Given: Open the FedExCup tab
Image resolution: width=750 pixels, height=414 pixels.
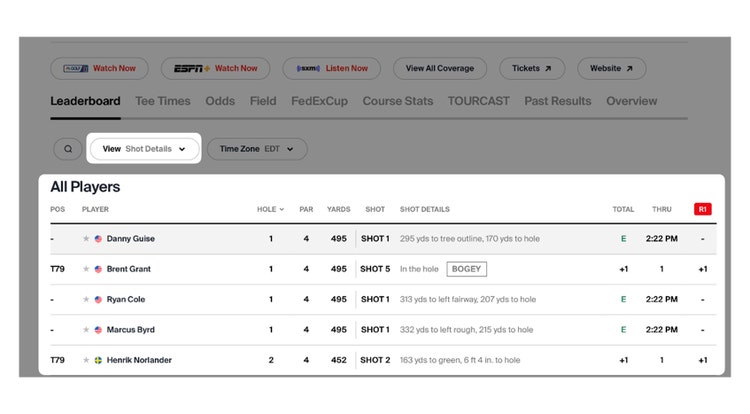Looking at the screenshot, I should coord(320,101).
